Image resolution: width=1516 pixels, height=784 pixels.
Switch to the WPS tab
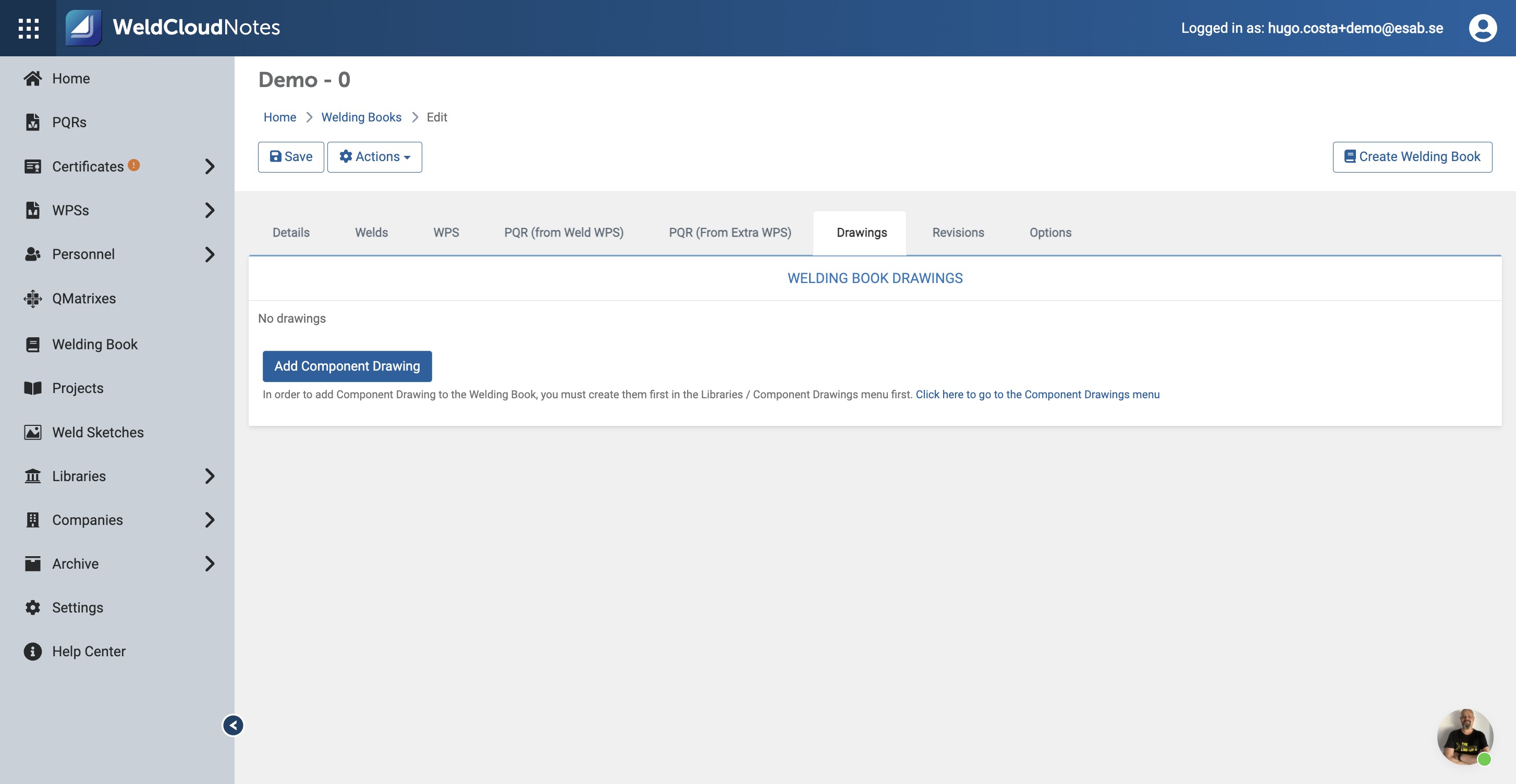[x=446, y=232]
